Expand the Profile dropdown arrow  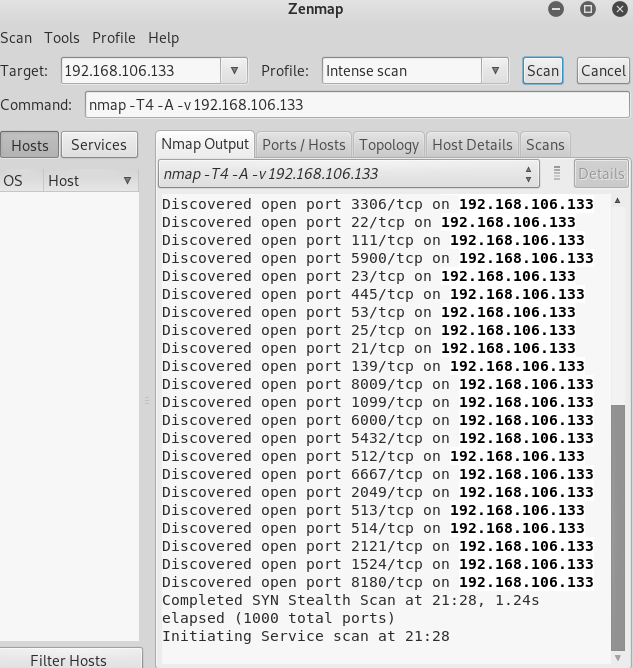click(495, 71)
